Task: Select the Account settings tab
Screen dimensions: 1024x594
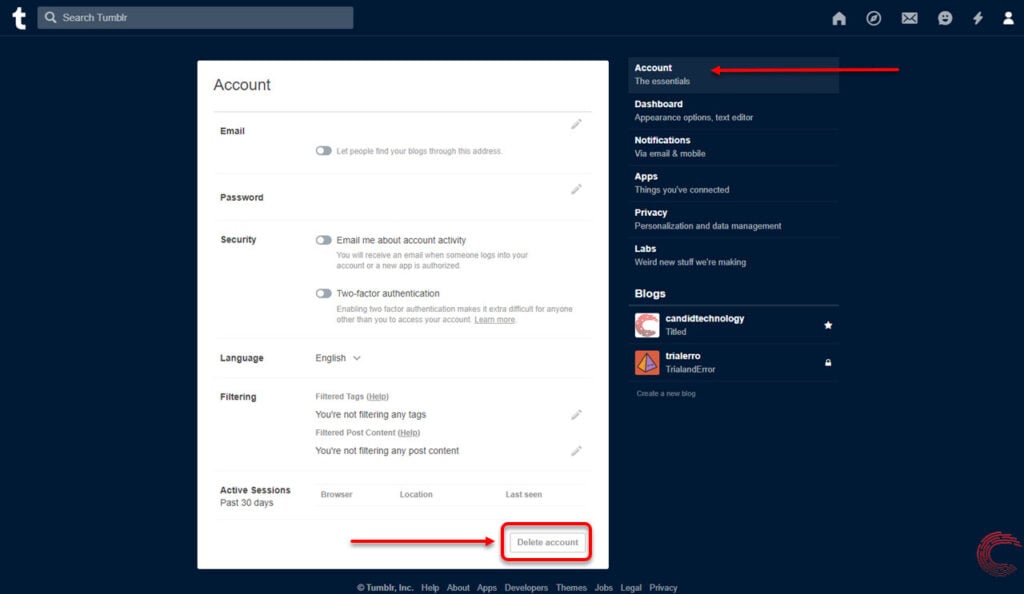Action: click(x=733, y=74)
